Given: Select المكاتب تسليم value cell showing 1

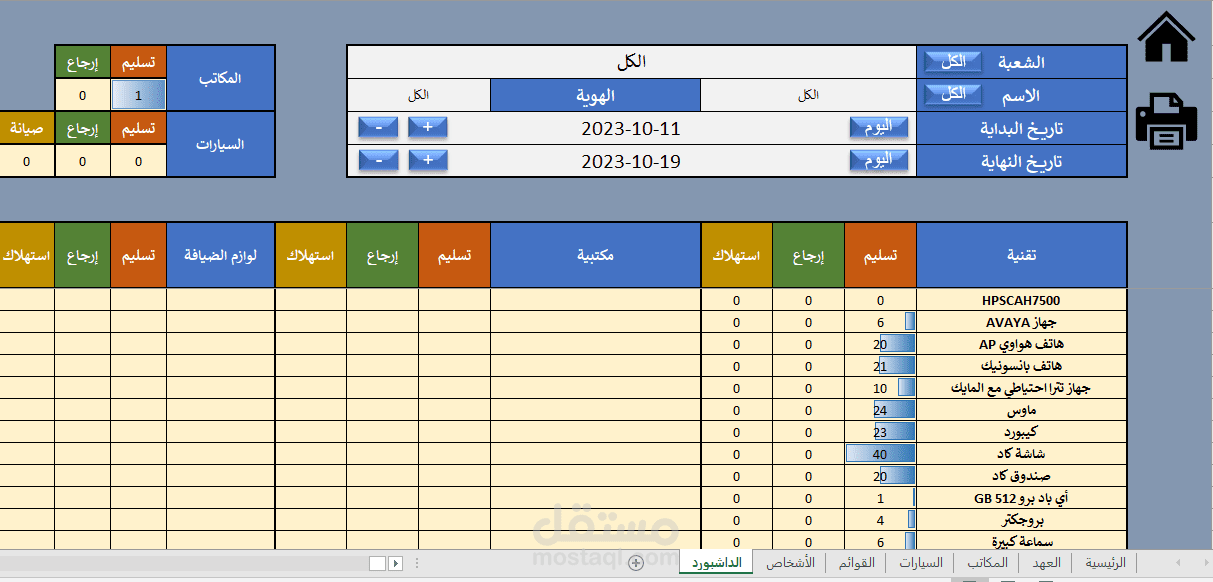Looking at the screenshot, I should point(138,95).
